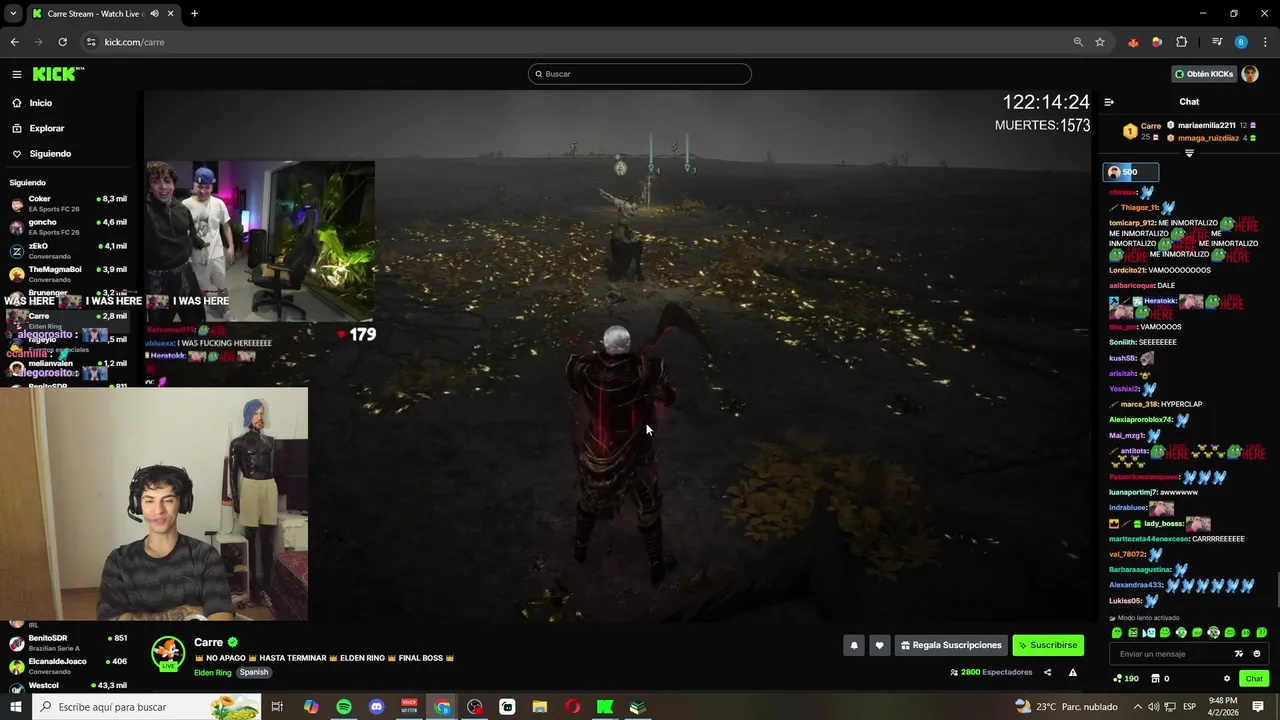This screenshot has height=720, width=1280.
Task: Open Windows notification center
Action: [x=1258, y=707]
